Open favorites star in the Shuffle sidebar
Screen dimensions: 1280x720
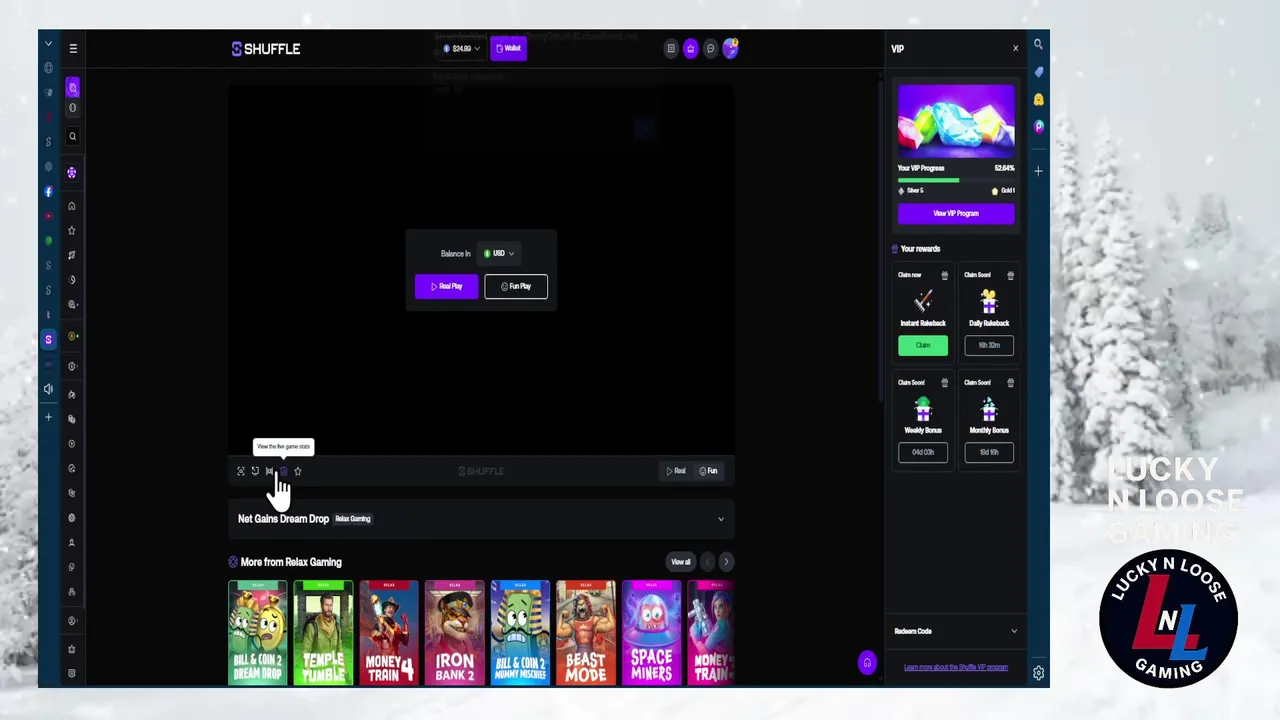coord(72,230)
